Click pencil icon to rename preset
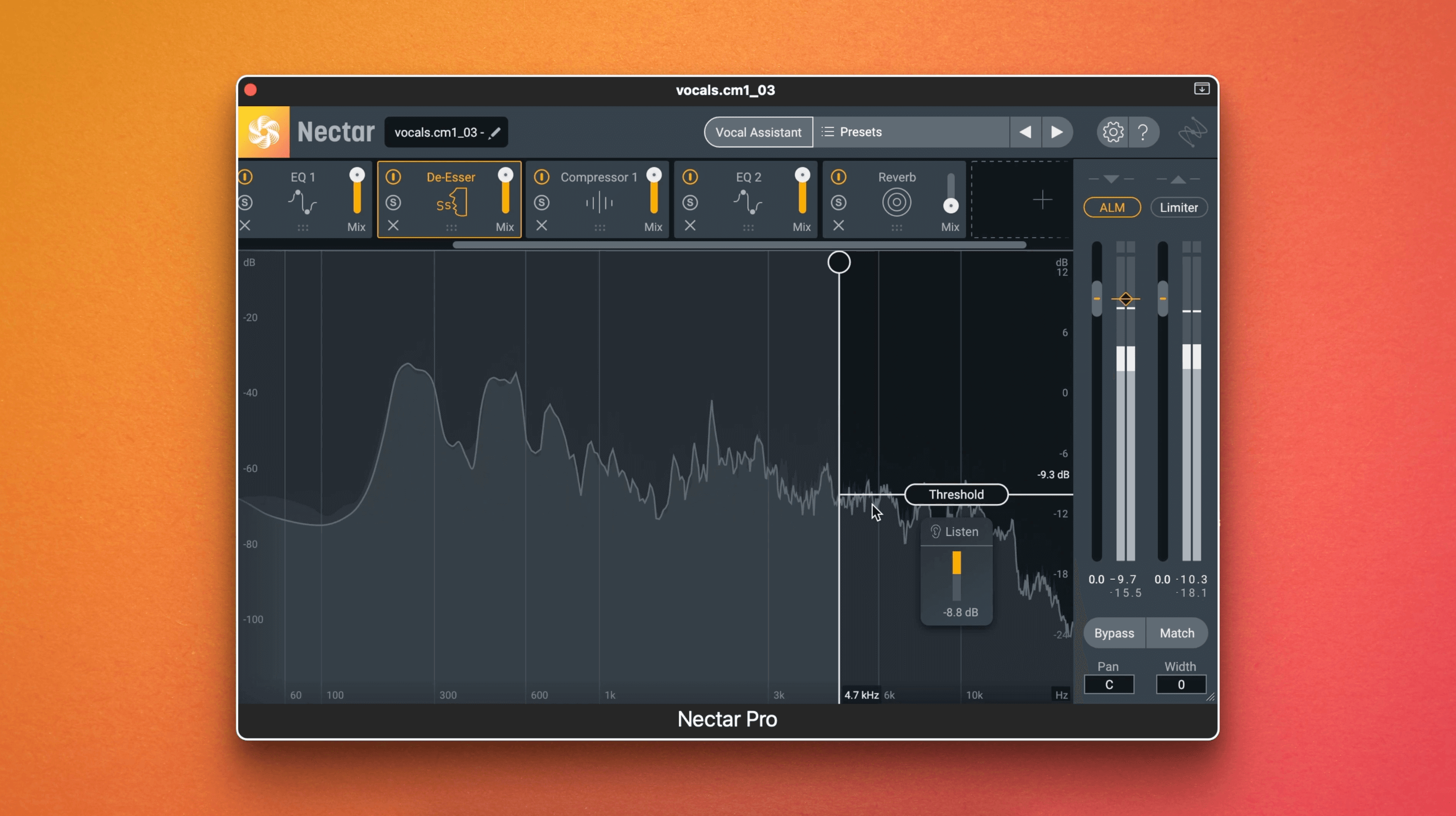This screenshot has height=816, width=1456. (x=494, y=132)
